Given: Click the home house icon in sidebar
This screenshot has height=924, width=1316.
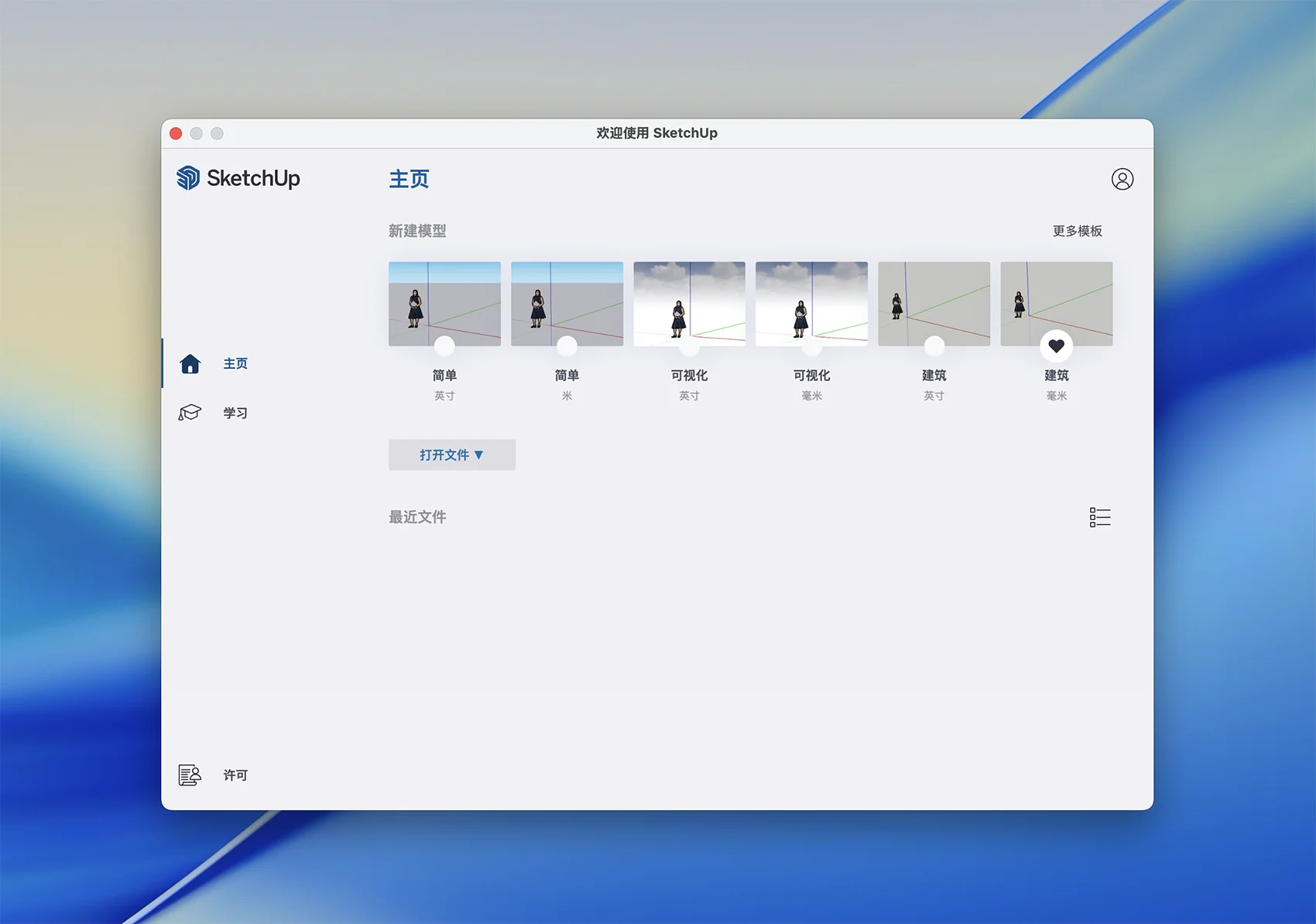Looking at the screenshot, I should click(190, 364).
